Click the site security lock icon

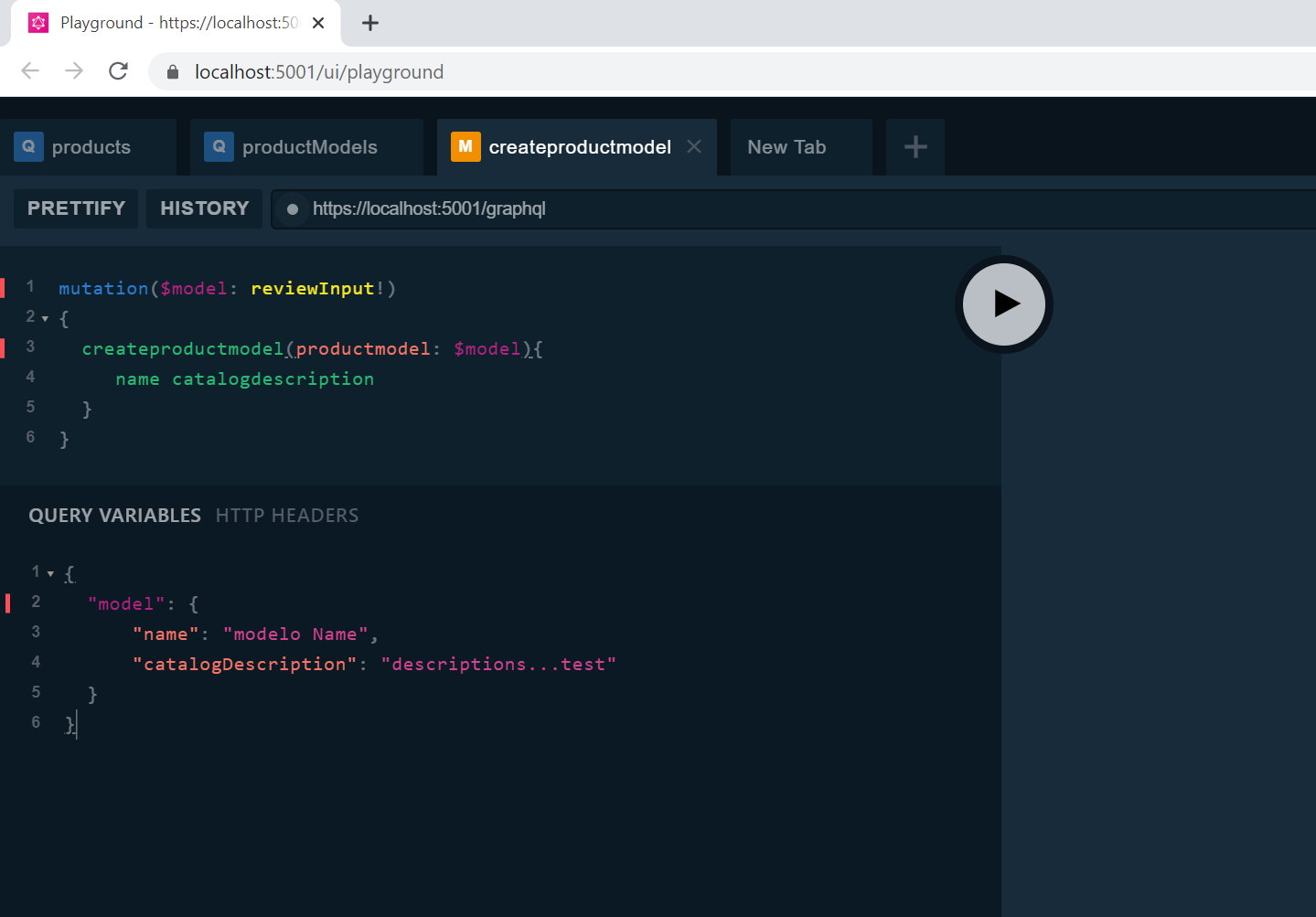click(173, 72)
